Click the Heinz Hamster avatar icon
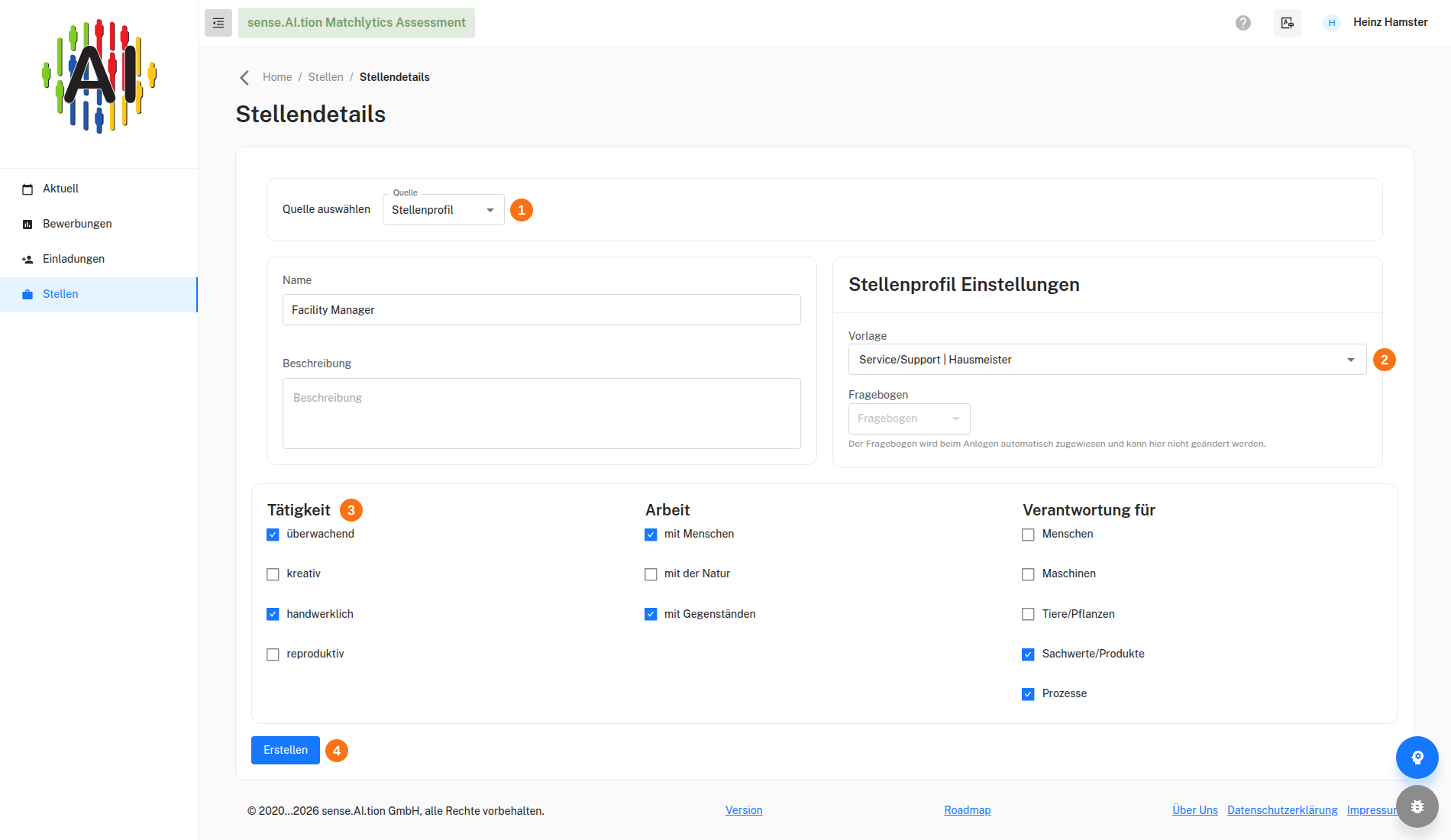The image size is (1451, 840). click(x=1332, y=23)
